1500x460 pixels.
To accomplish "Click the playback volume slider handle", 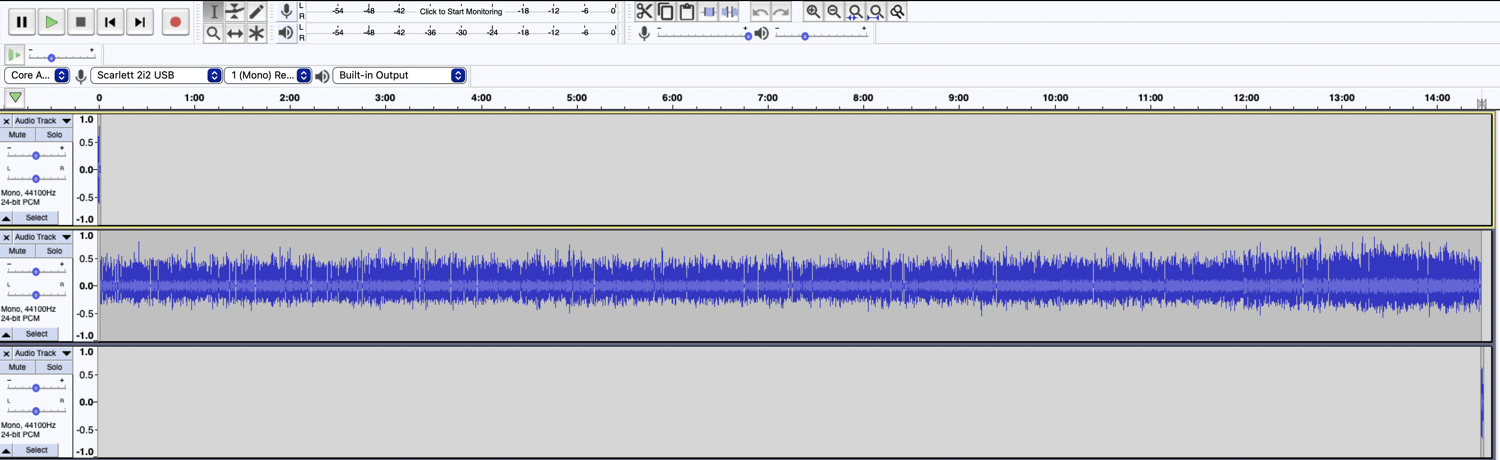I will coord(805,36).
